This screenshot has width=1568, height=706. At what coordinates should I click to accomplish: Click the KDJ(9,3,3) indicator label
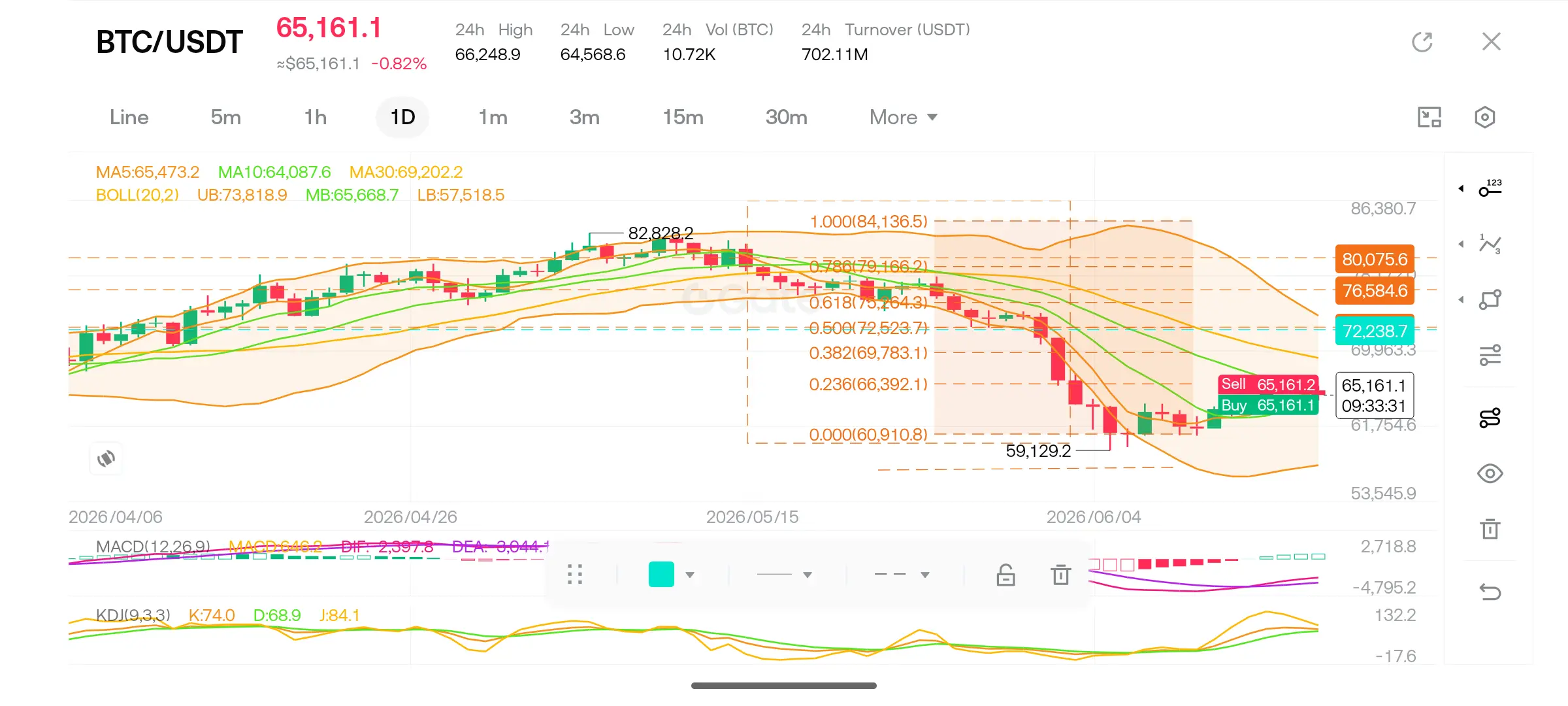pyautogui.click(x=133, y=615)
